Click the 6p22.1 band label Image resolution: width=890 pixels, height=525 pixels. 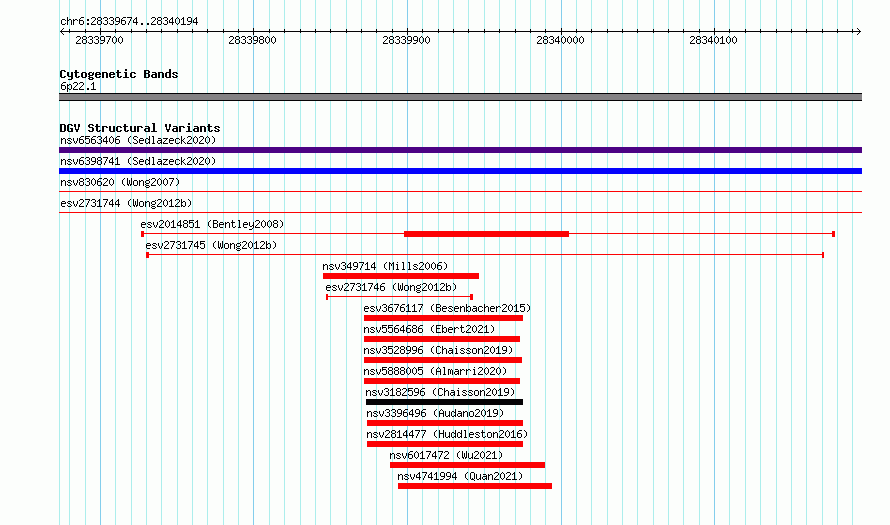coord(78,86)
